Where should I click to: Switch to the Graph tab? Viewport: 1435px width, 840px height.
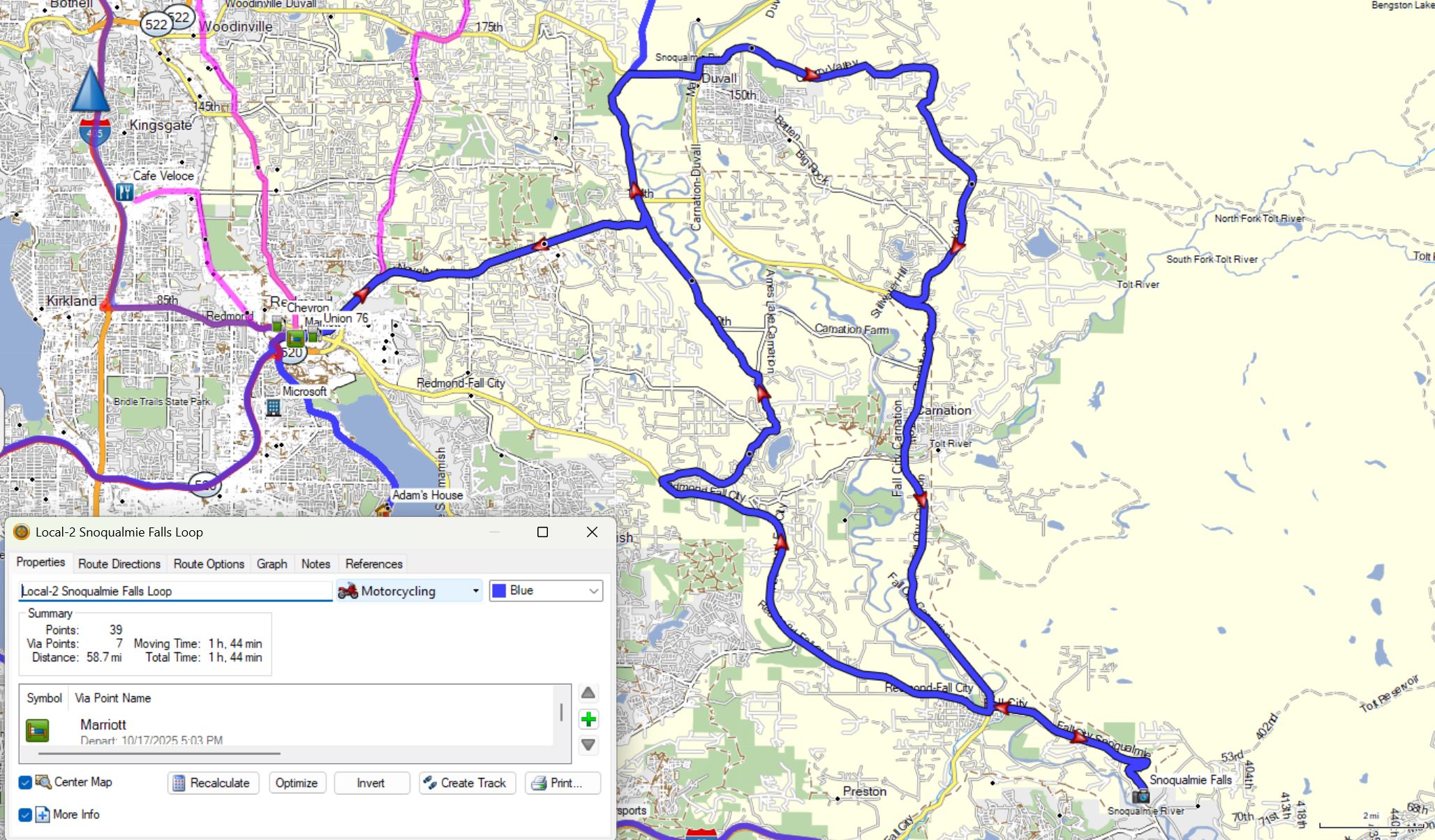(272, 564)
